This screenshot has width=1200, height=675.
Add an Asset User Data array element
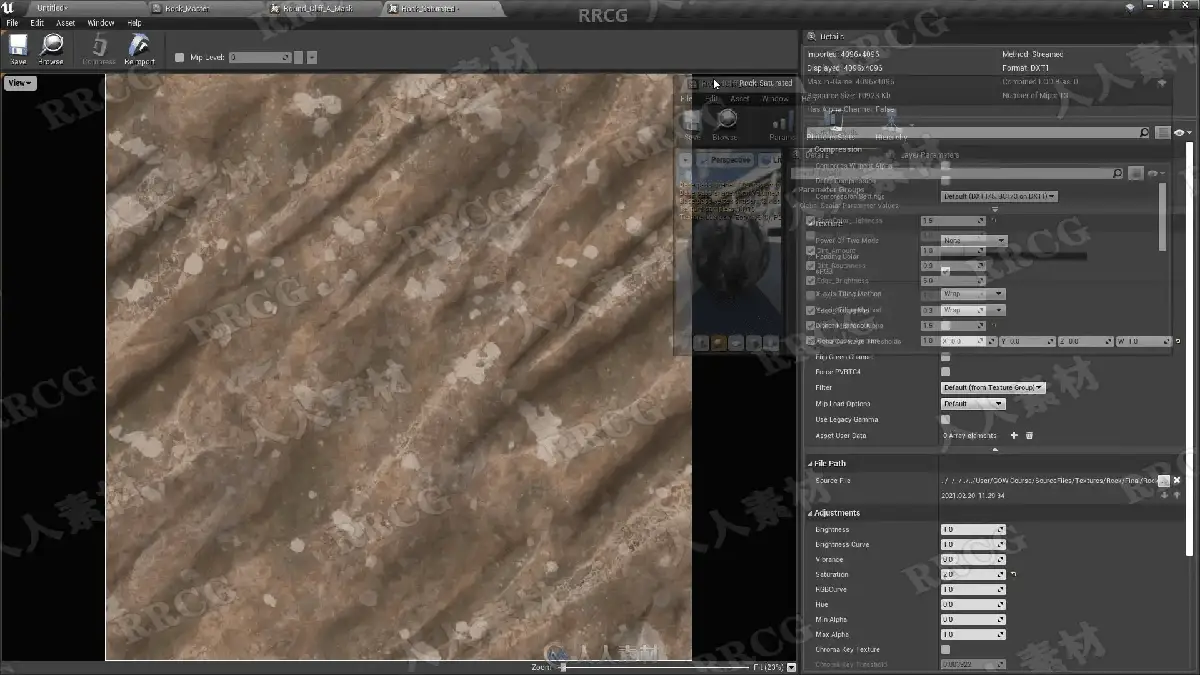pyautogui.click(x=1014, y=436)
